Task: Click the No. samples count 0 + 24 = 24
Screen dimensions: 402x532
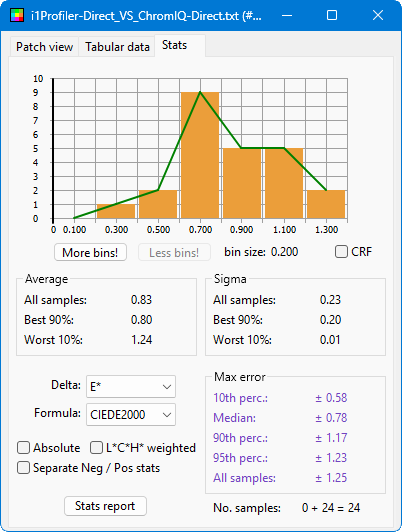Action: pyautogui.click(x=331, y=508)
